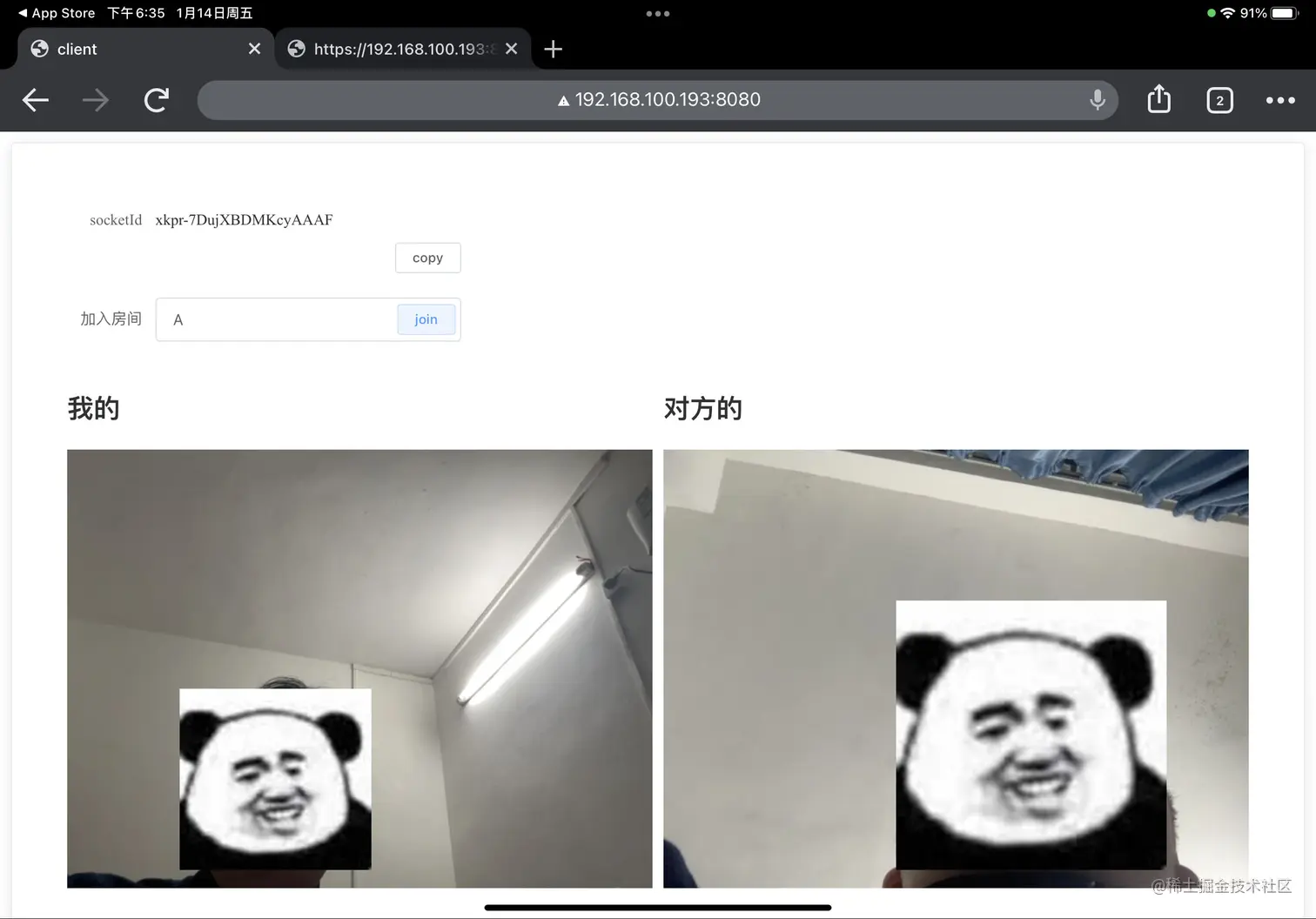Activate voice search microphone in address bar

[x=1098, y=100]
